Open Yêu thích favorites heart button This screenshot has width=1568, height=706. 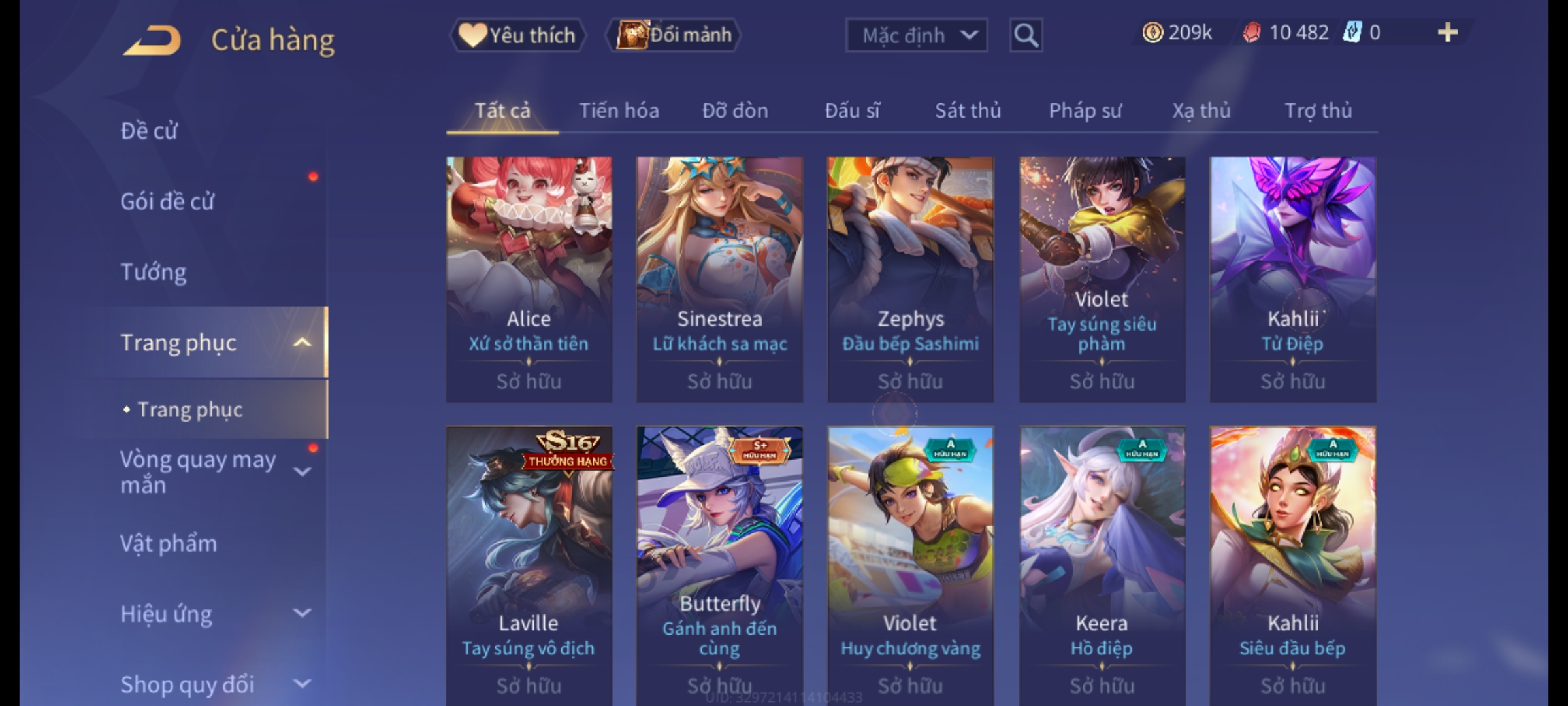click(517, 35)
